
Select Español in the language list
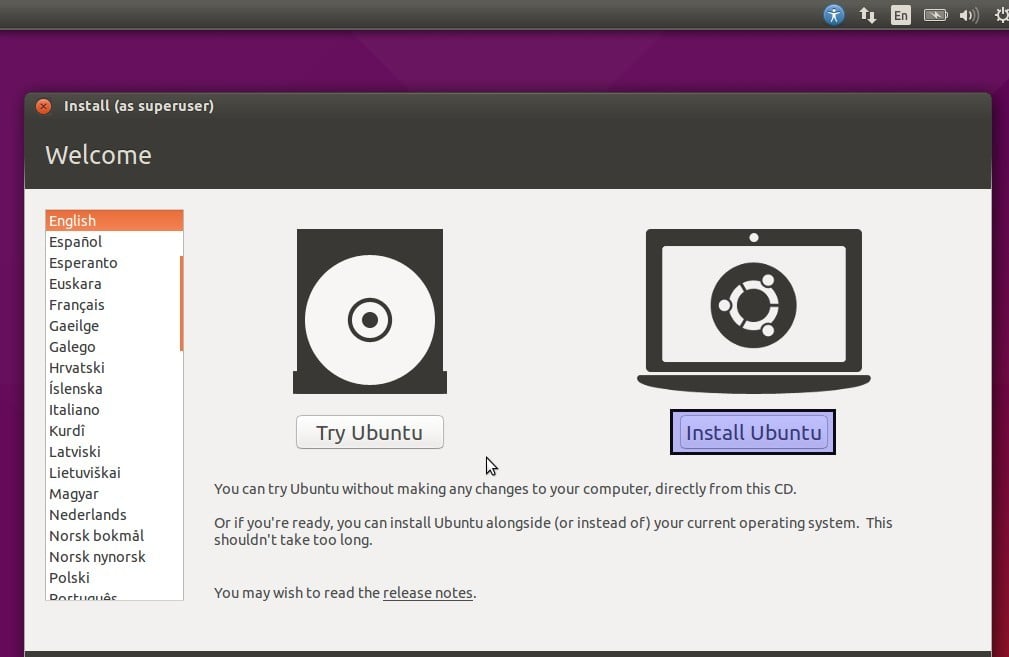click(115, 242)
